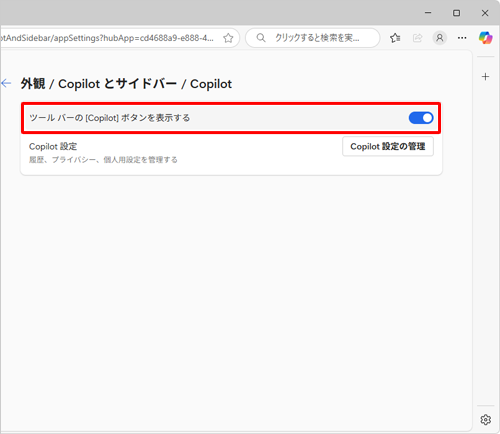Open Settings and more ellipsis menu
The height and width of the screenshot is (434, 500).
462,38
